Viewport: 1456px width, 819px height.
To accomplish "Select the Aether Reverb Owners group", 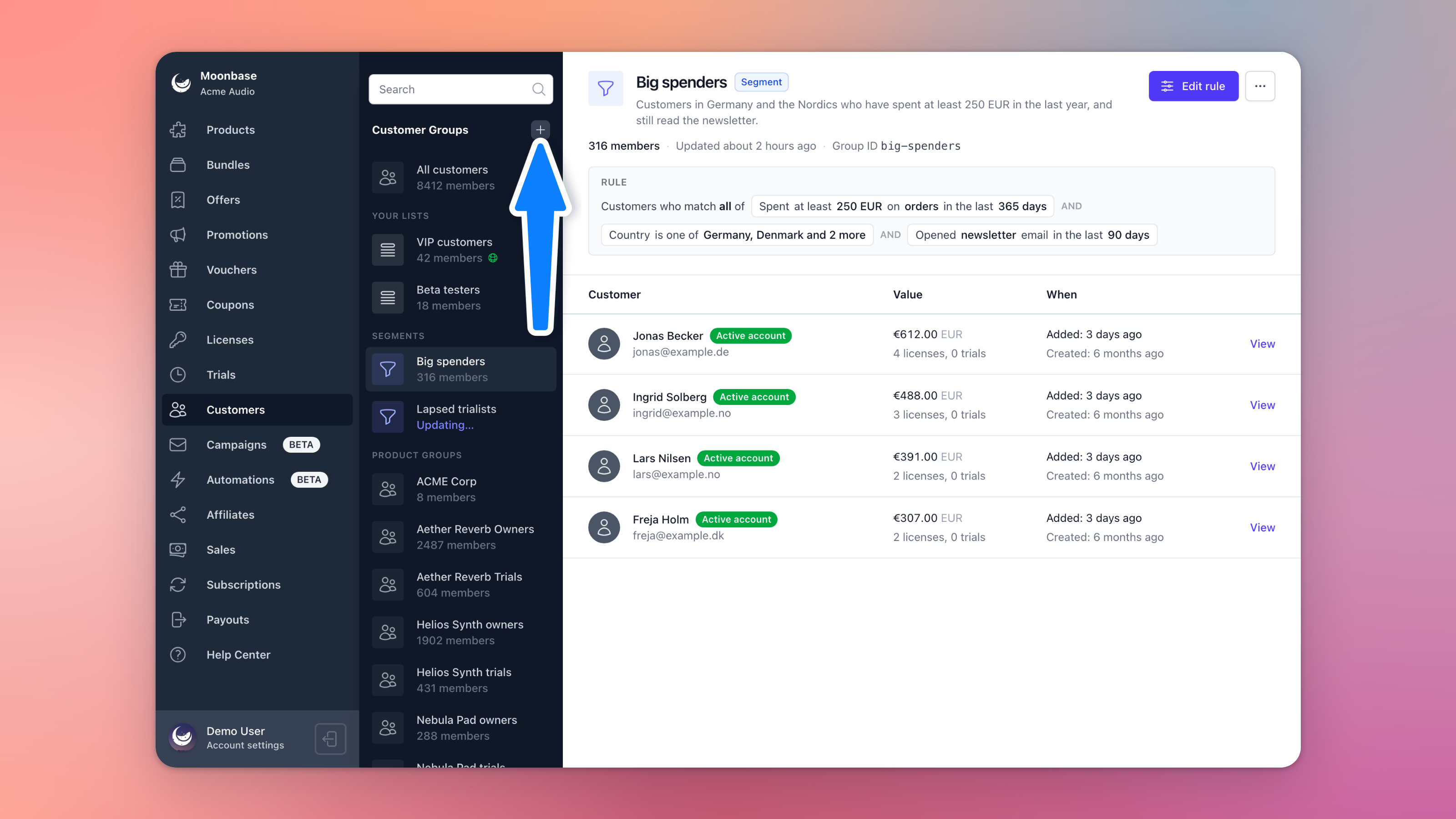I will [x=460, y=537].
